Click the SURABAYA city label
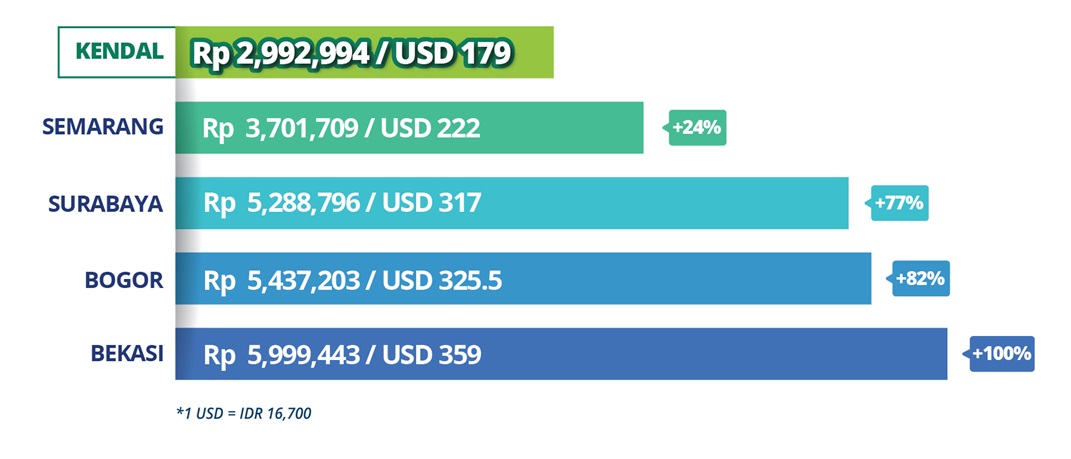This screenshot has width=1071, height=459. coord(105,203)
